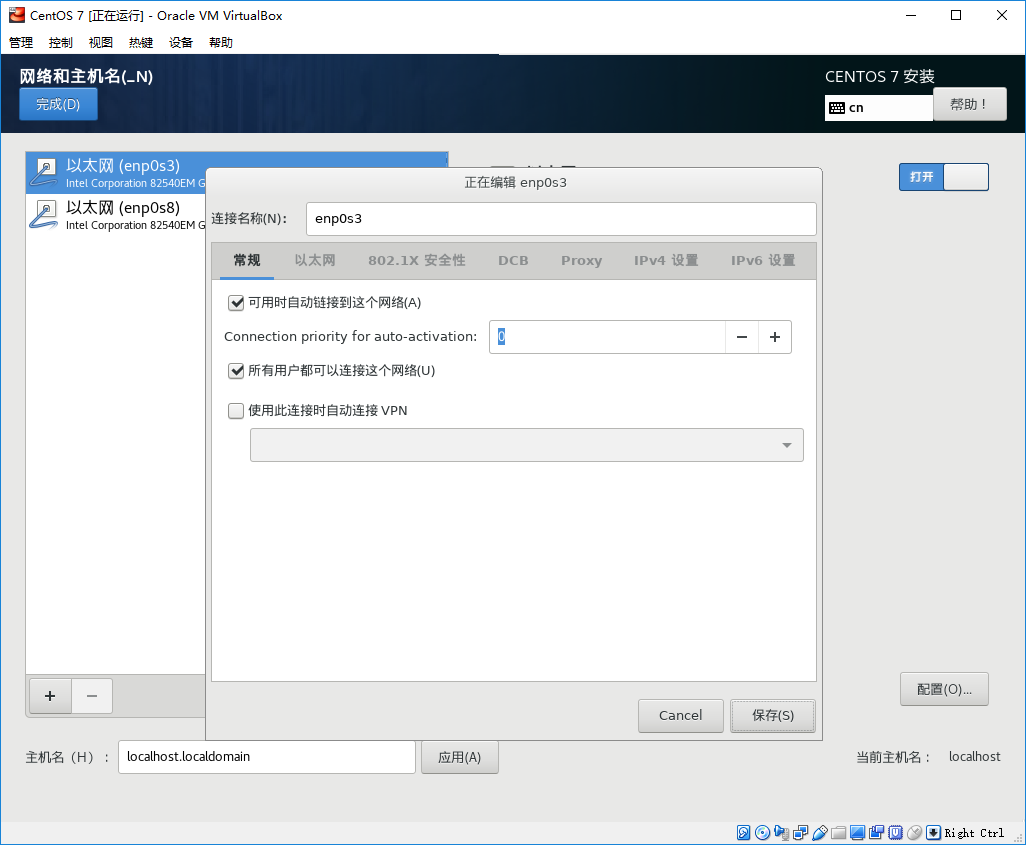Decrease connection priority value
1026x845 pixels.
[742, 337]
